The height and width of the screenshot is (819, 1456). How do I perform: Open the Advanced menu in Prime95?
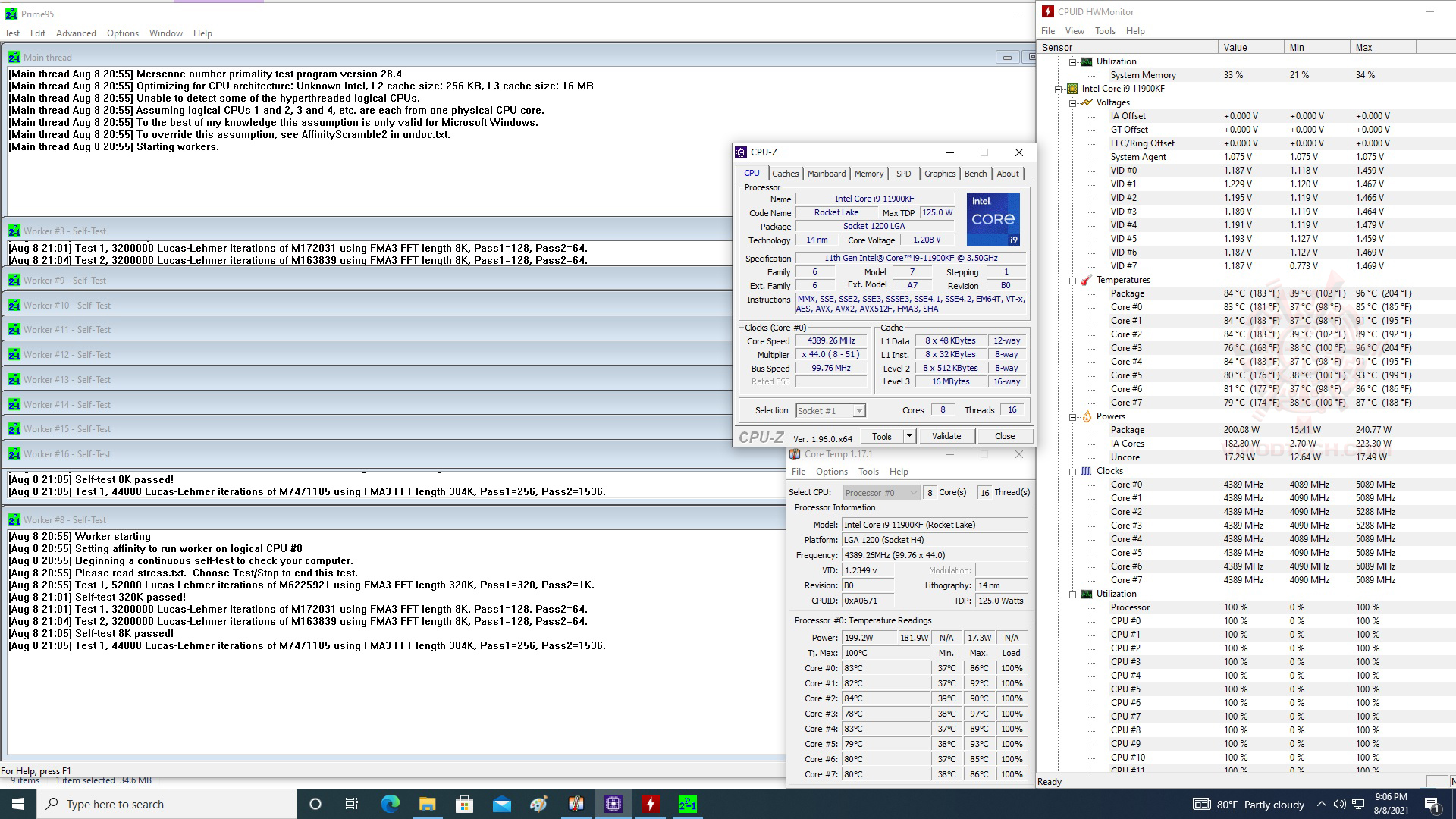coord(76,33)
